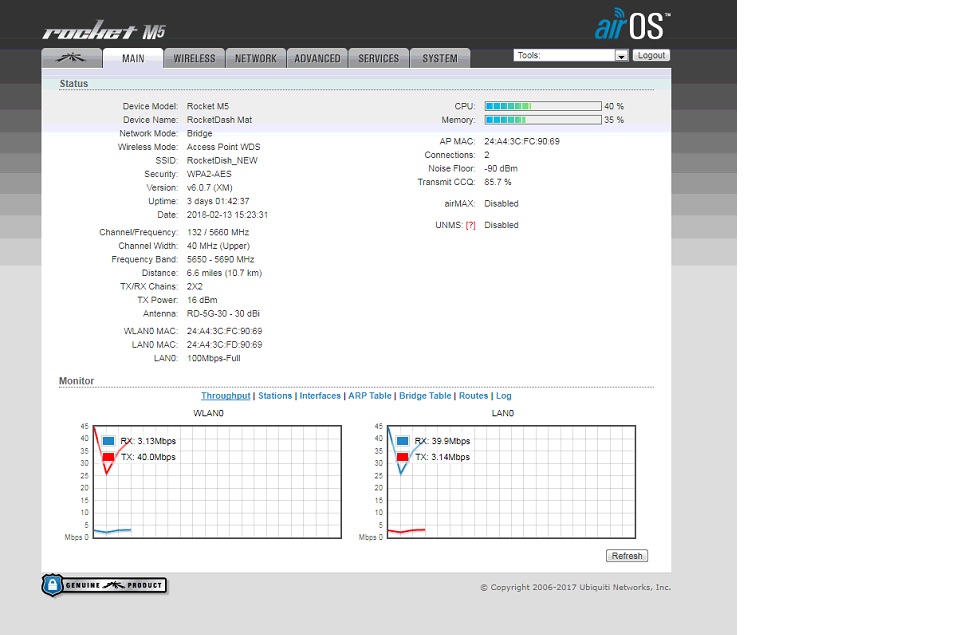Click the WLAN0 RX blue legend swatch

point(108,441)
